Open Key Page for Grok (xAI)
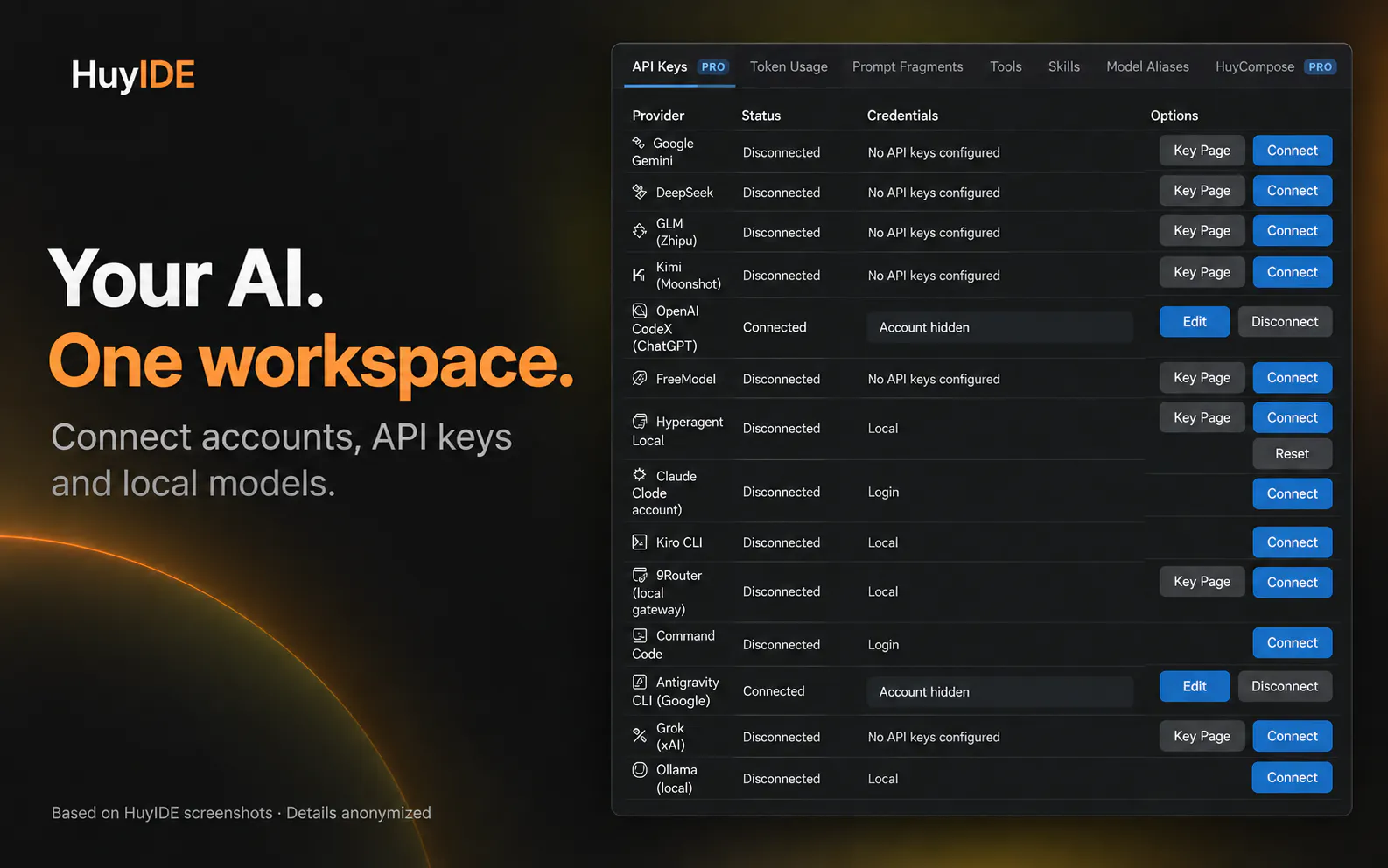 pyautogui.click(x=1202, y=737)
